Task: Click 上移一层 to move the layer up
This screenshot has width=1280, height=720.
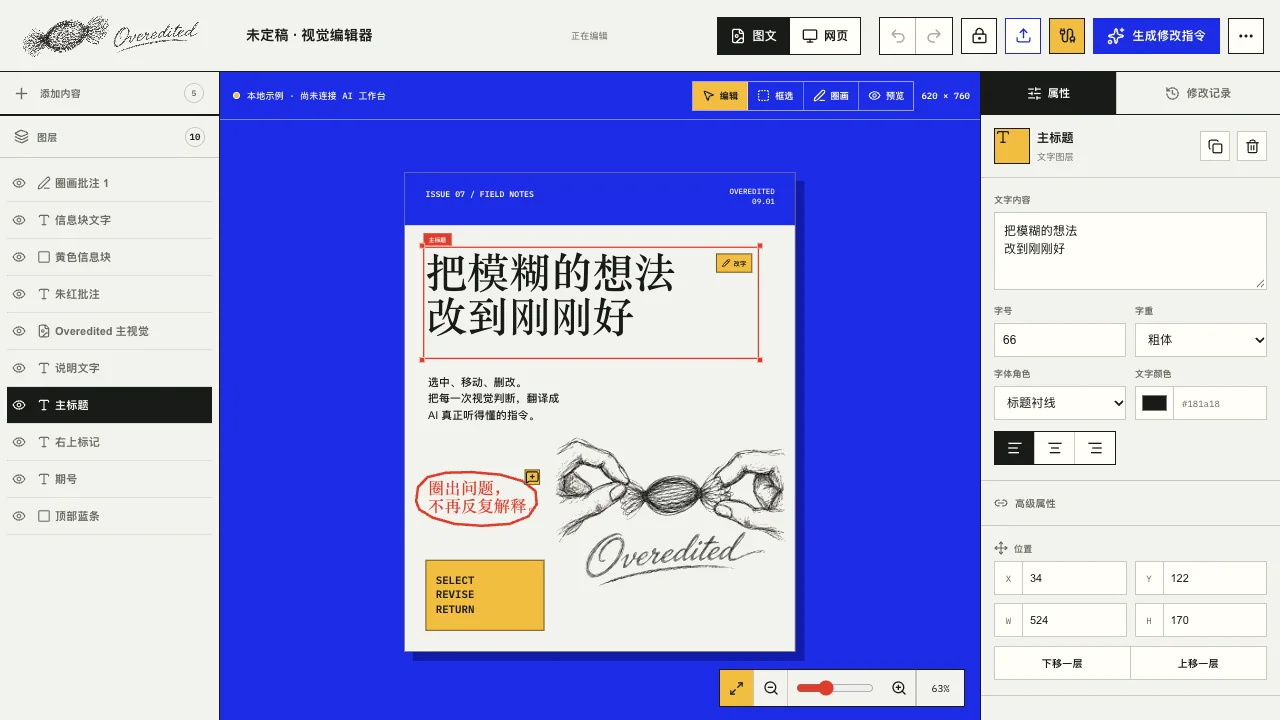Action: 1198,663
